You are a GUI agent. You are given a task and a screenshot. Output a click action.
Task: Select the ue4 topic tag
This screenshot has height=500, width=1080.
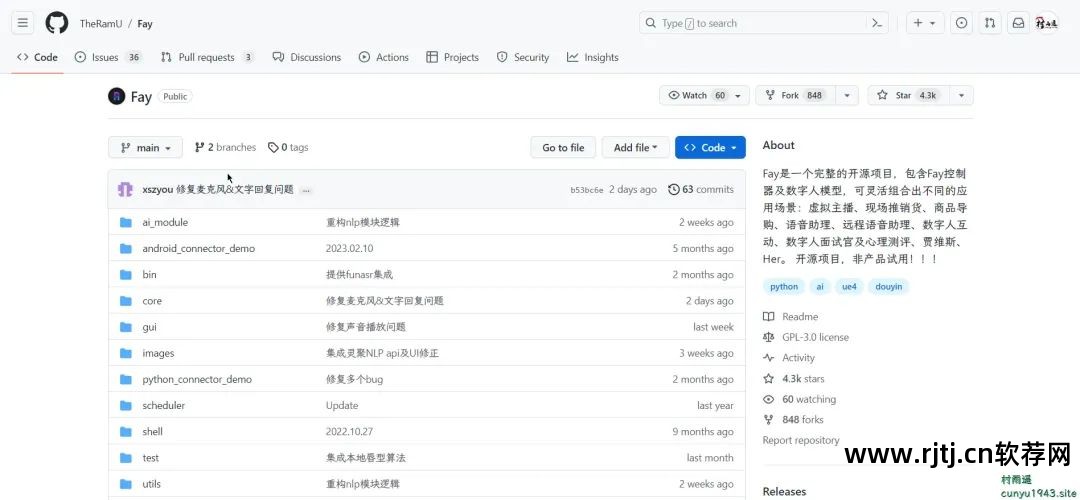coord(849,287)
